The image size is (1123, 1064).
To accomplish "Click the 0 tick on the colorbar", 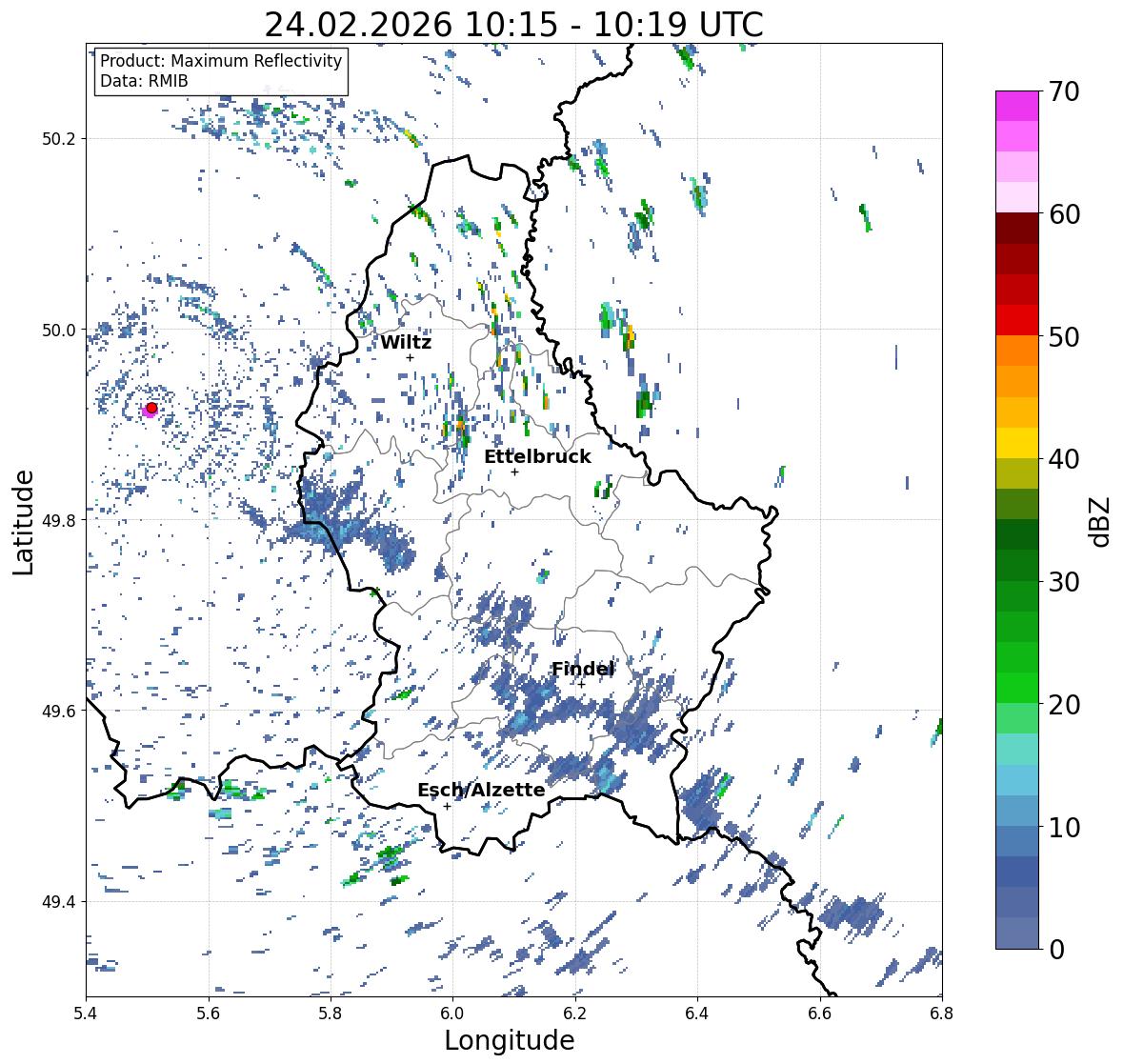I will 1056,950.
